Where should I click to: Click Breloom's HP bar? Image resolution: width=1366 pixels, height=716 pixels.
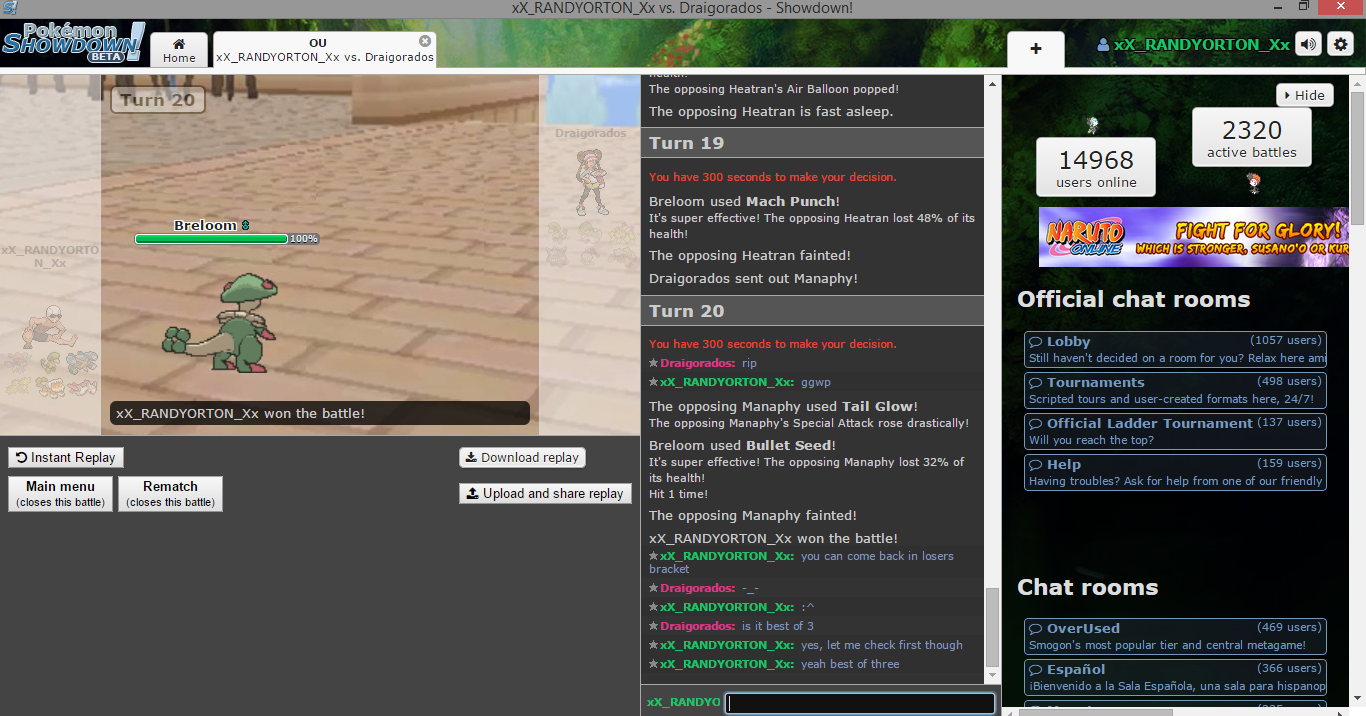211,239
